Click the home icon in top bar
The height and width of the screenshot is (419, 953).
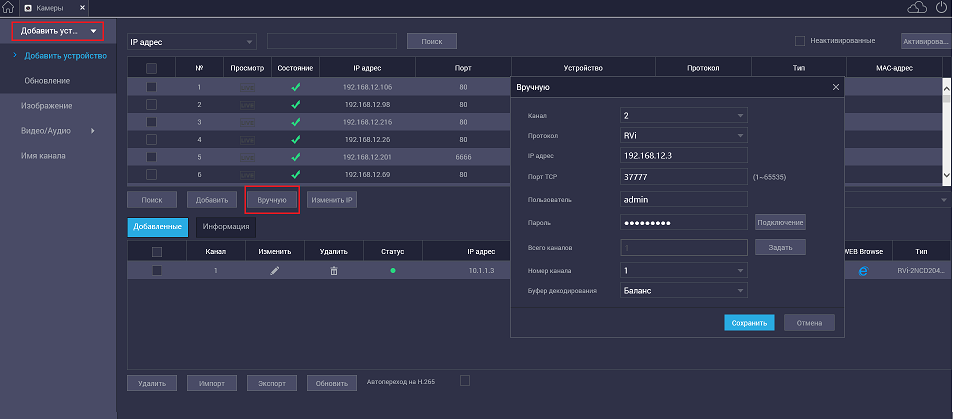tap(8, 8)
